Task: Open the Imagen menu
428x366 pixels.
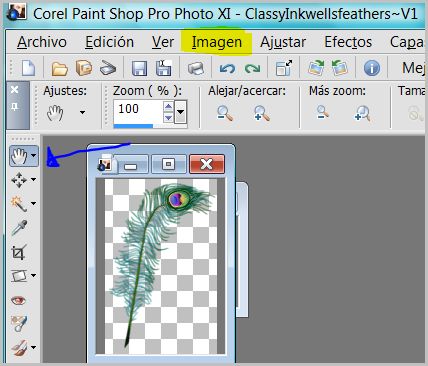Action: point(217,42)
